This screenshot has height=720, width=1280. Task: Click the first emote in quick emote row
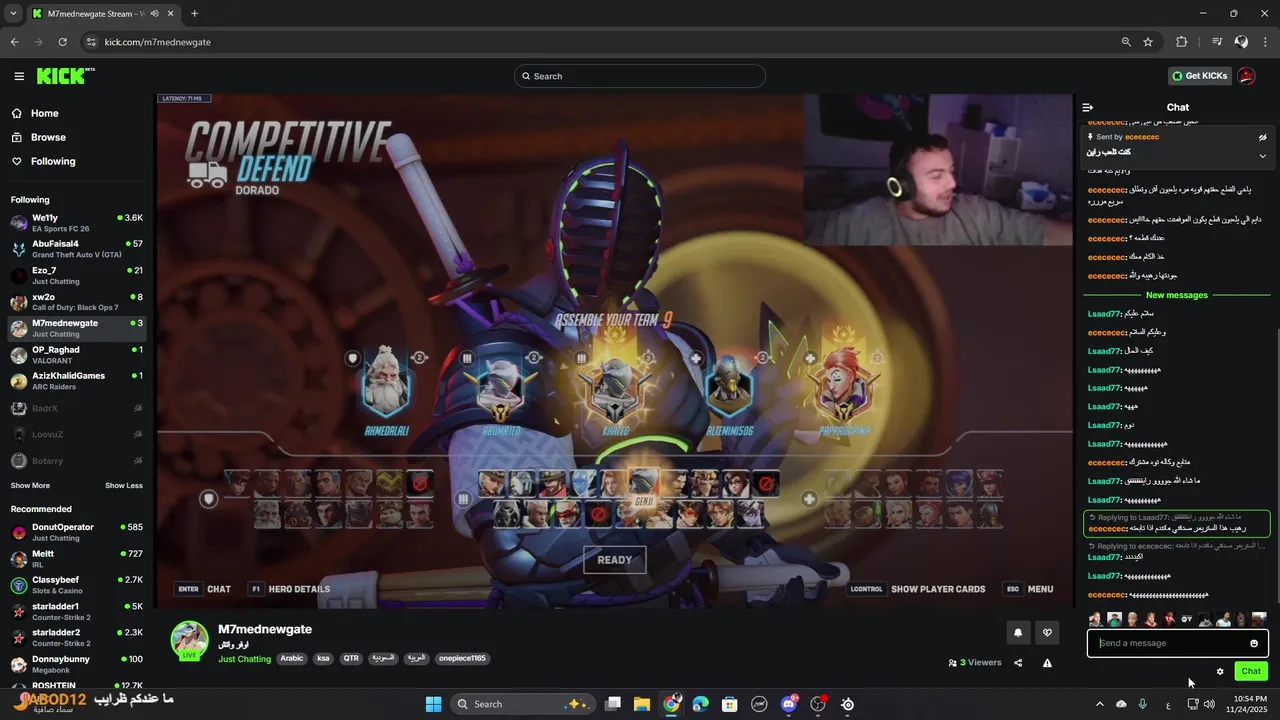(x=1096, y=619)
